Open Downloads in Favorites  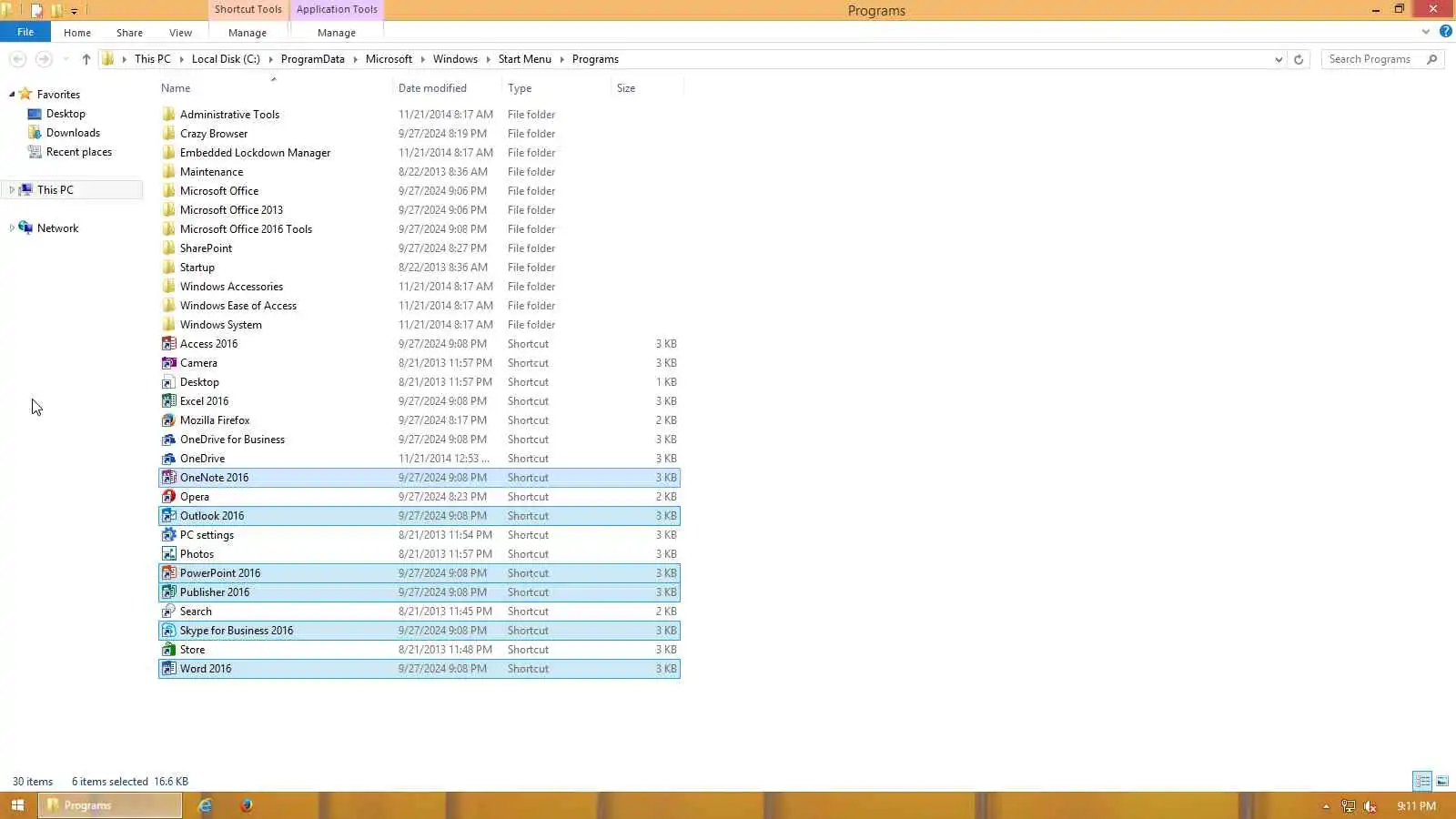pyautogui.click(x=73, y=133)
